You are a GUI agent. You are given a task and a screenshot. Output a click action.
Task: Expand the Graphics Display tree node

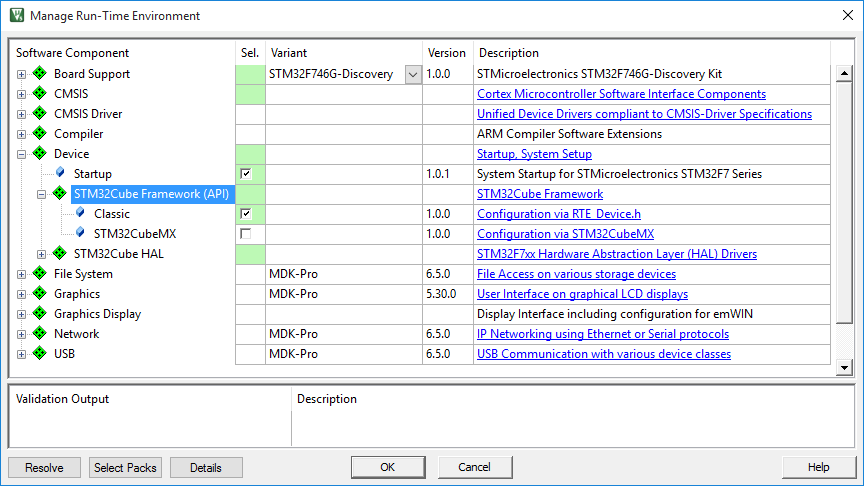coord(21,315)
